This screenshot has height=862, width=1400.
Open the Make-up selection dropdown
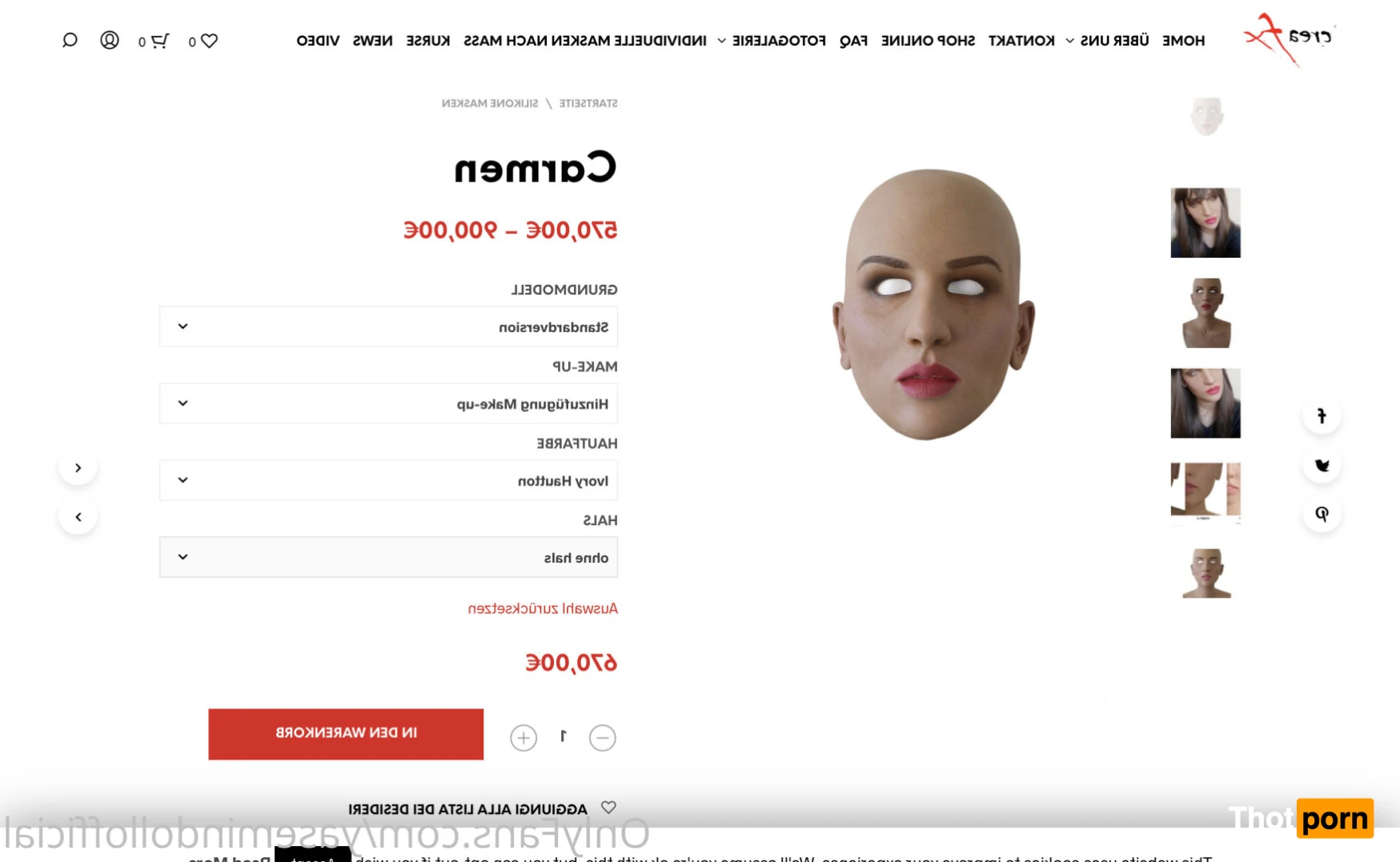click(x=388, y=403)
